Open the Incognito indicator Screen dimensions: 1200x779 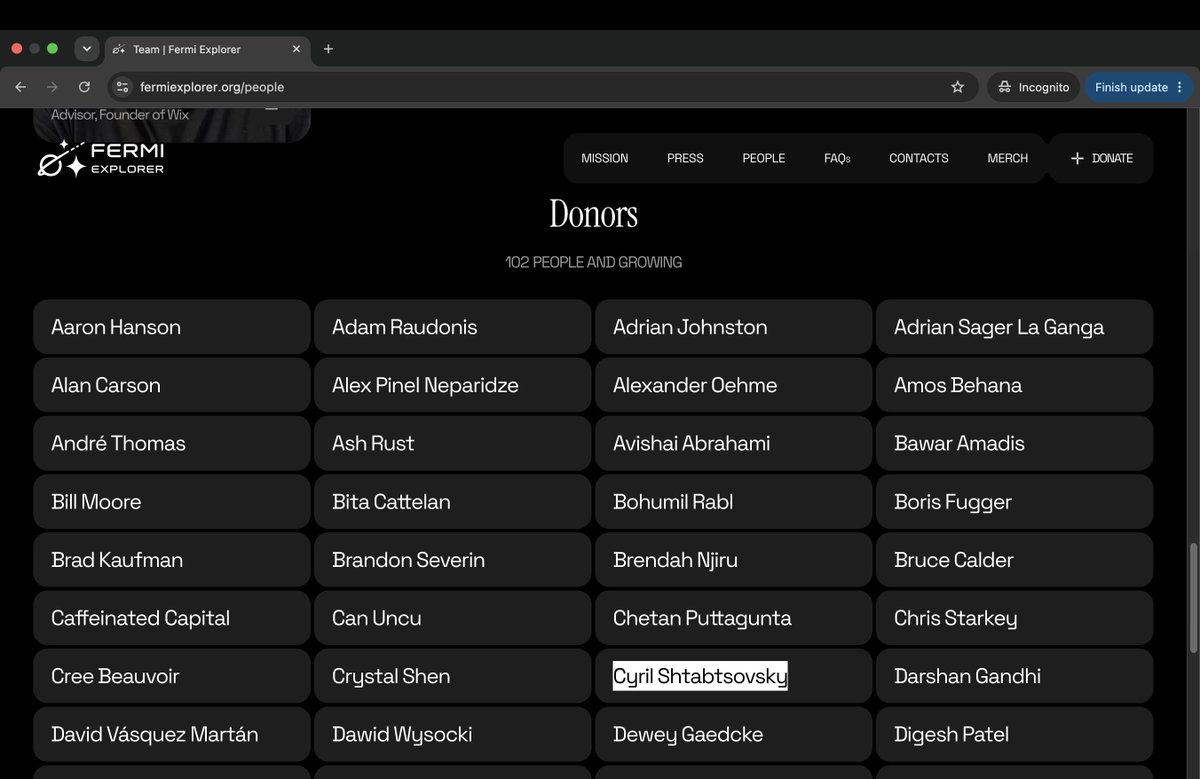(x=1033, y=87)
